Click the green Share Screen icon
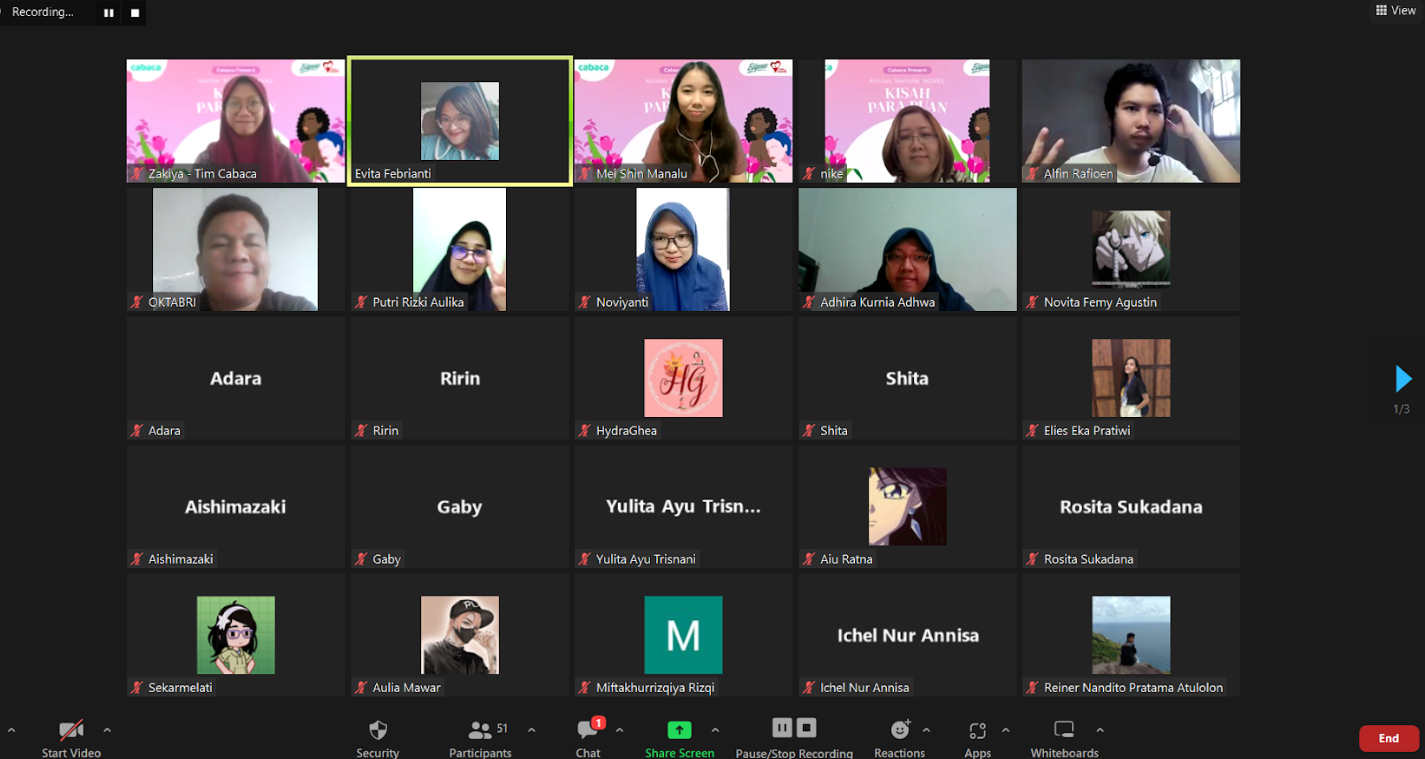1425x759 pixels. tap(679, 730)
